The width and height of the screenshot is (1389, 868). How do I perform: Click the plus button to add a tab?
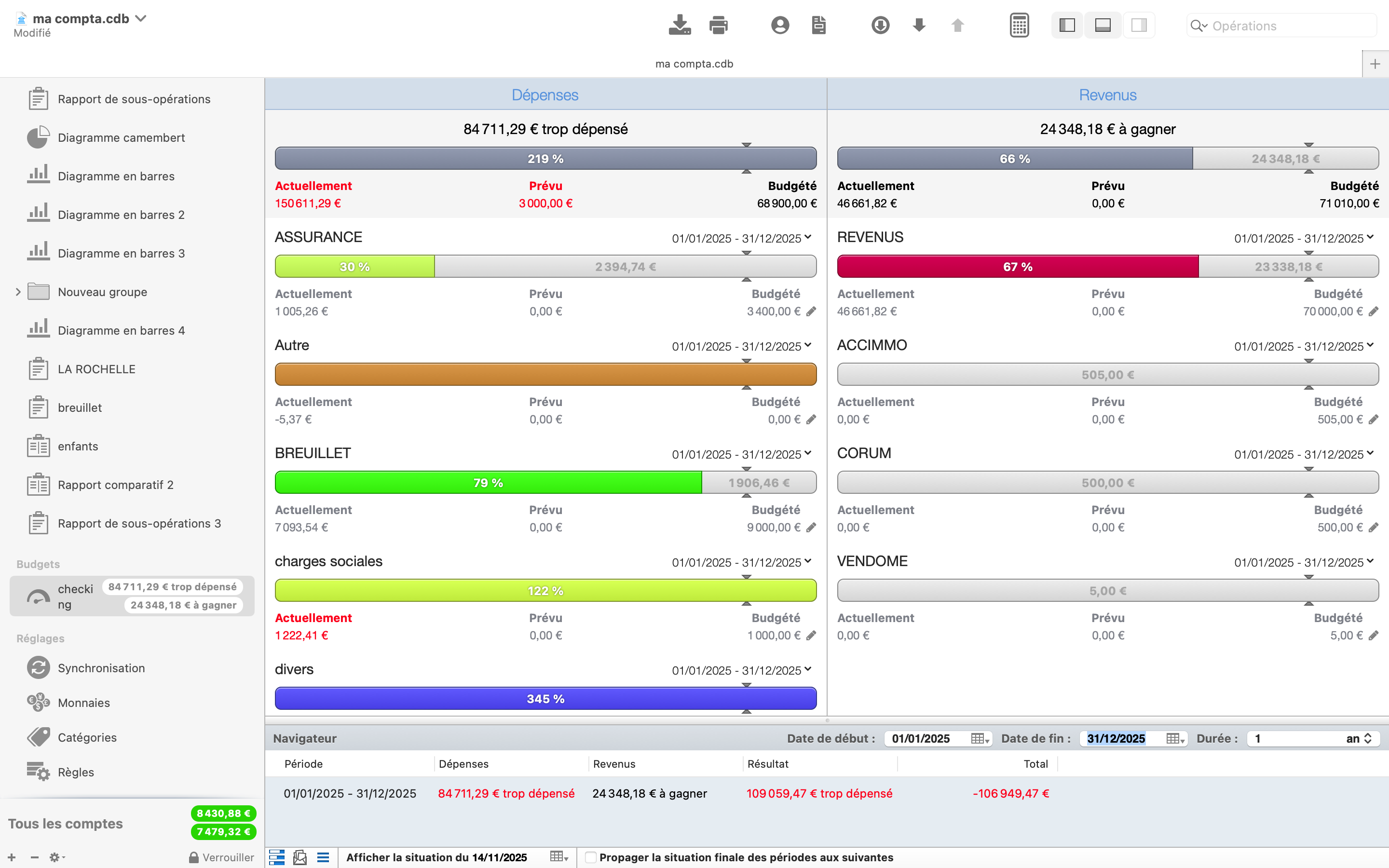(x=1375, y=64)
